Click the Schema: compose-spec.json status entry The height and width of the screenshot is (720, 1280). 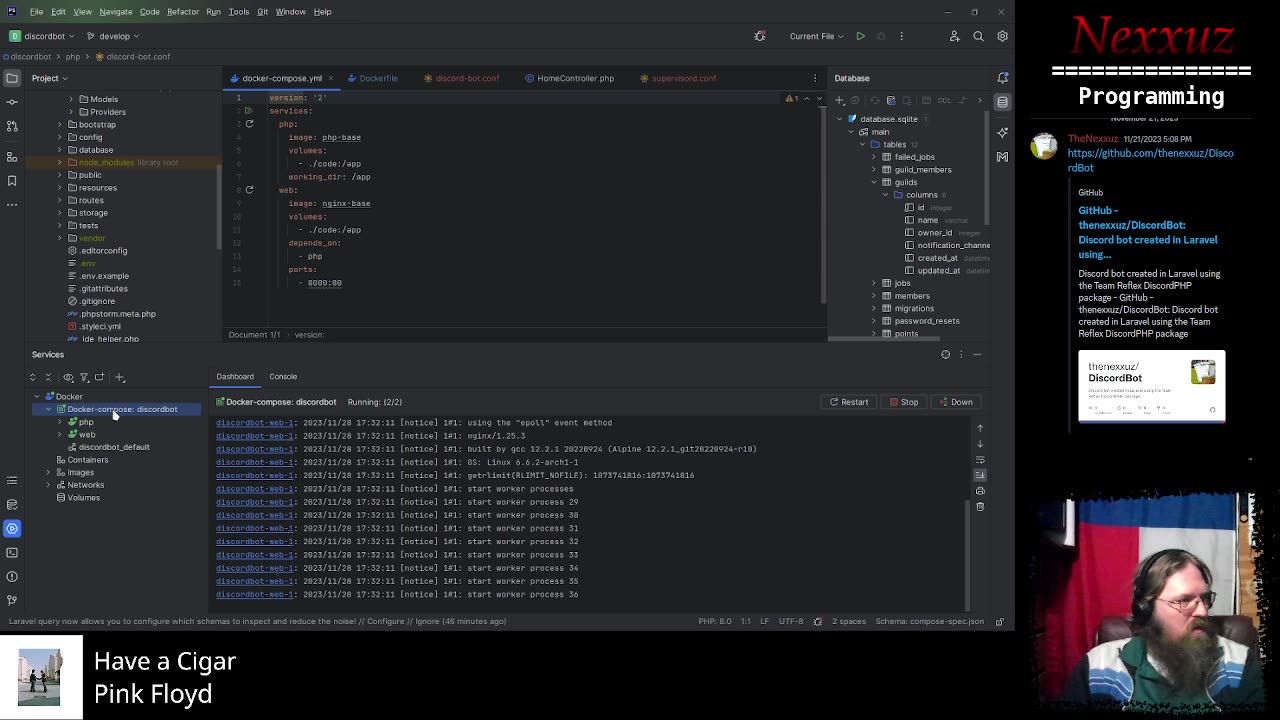(930, 621)
